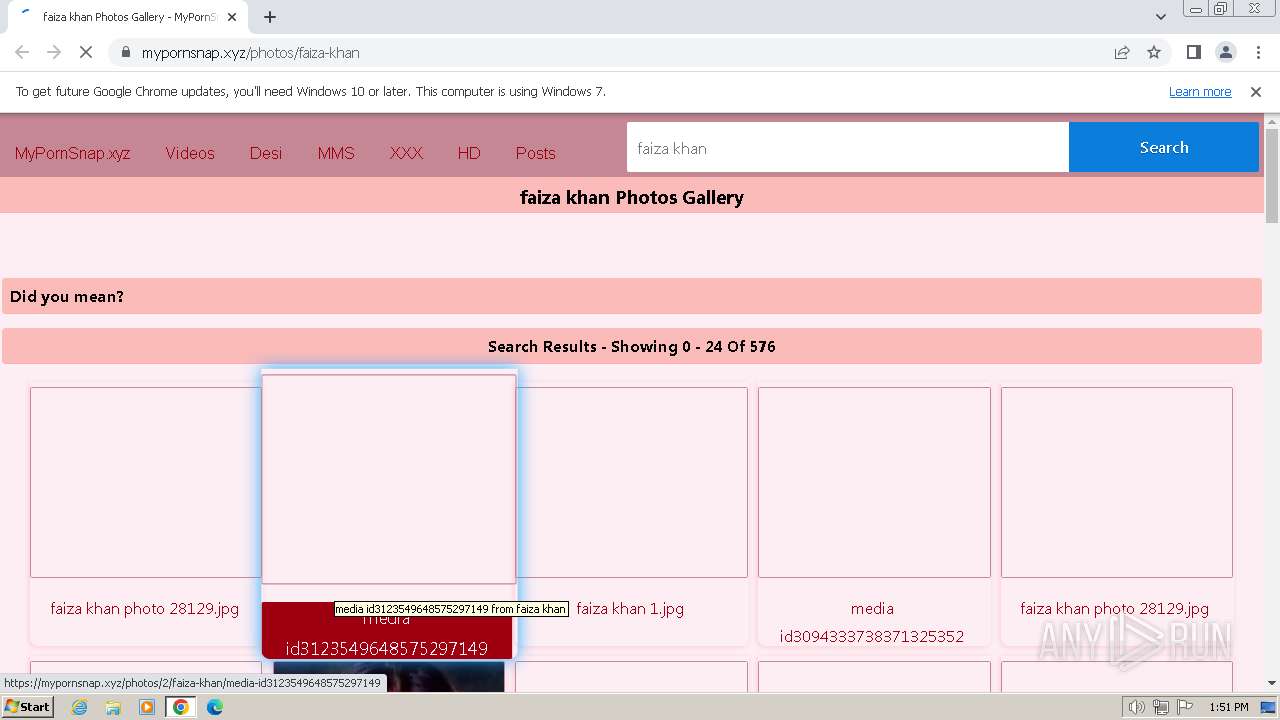
Task: Click the Show desktop button
Action: click(1270, 707)
